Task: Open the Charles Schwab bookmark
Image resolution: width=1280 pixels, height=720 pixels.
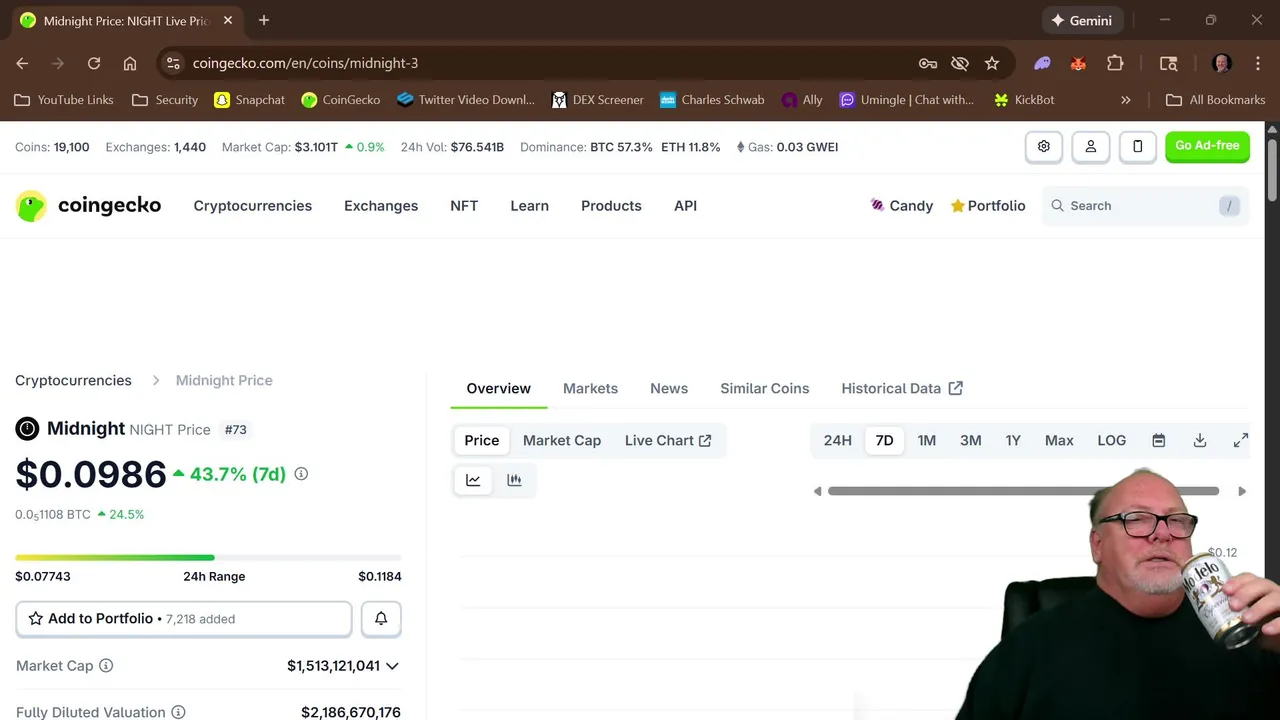Action: point(712,100)
